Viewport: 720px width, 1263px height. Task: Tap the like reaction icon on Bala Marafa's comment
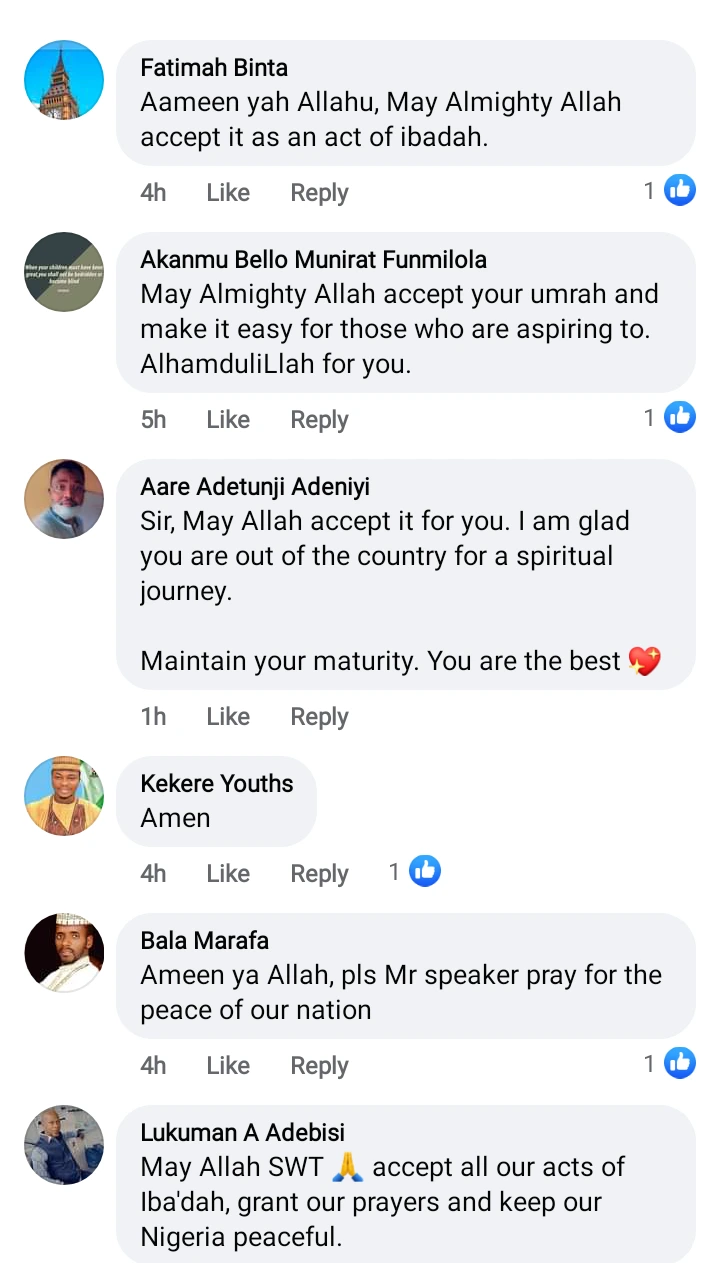tap(680, 1063)
